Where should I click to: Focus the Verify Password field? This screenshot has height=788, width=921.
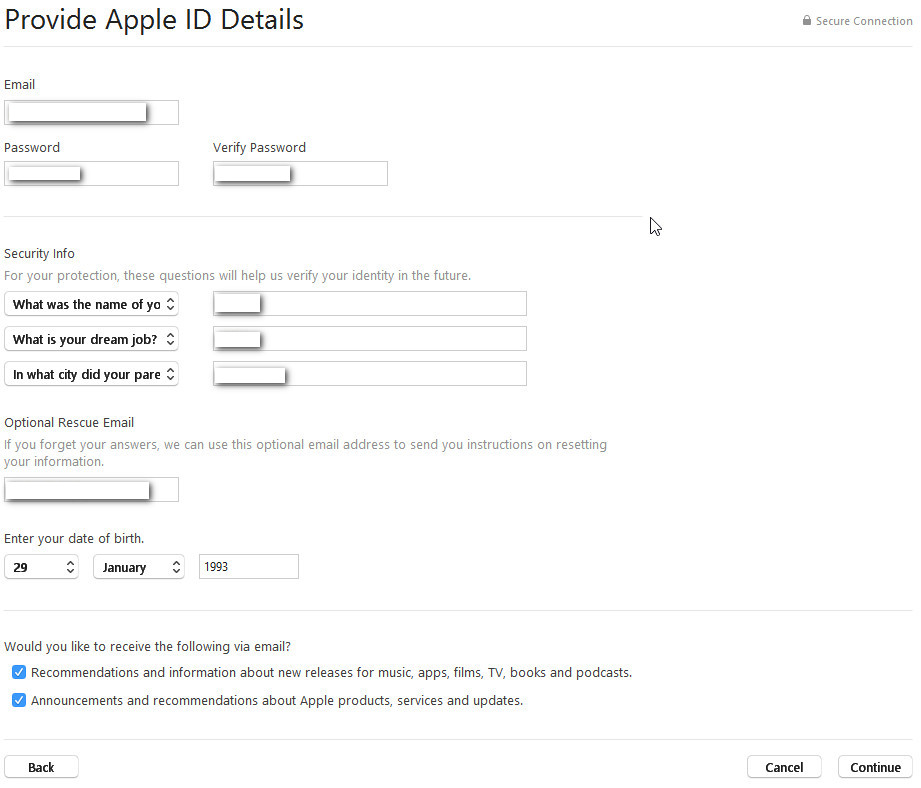[300, 174]
